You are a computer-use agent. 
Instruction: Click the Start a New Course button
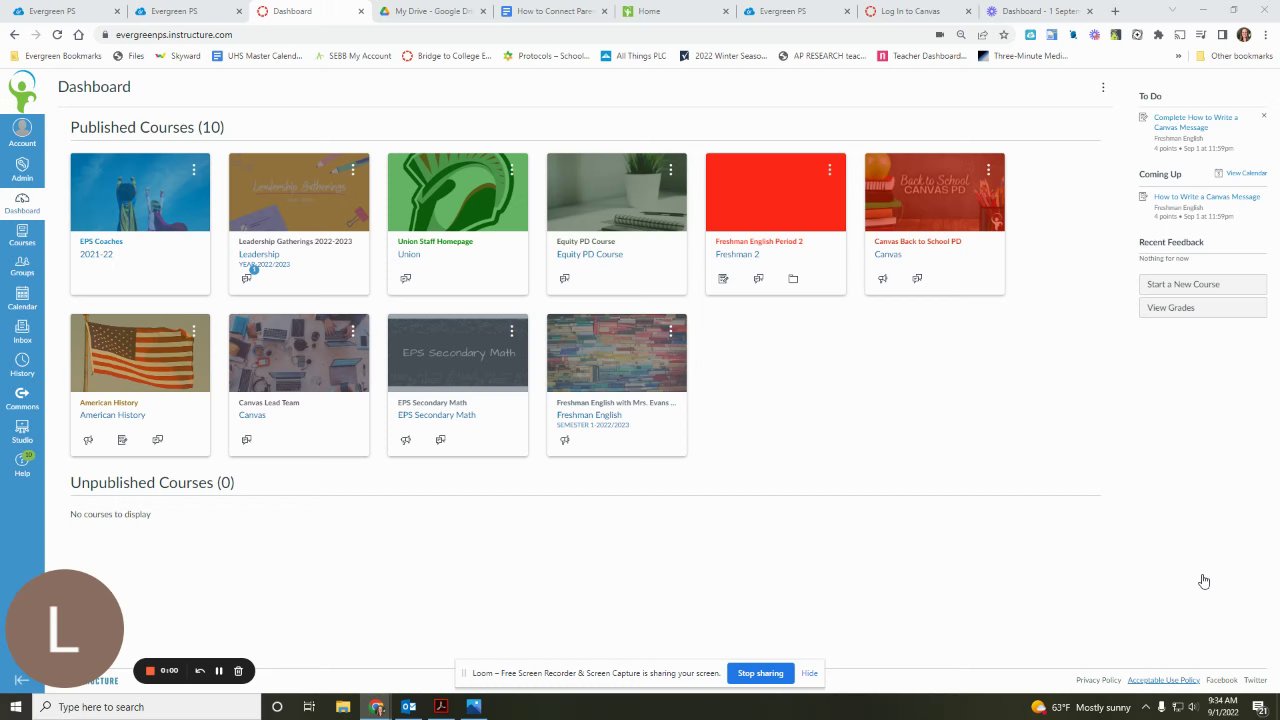point(1203,284)
